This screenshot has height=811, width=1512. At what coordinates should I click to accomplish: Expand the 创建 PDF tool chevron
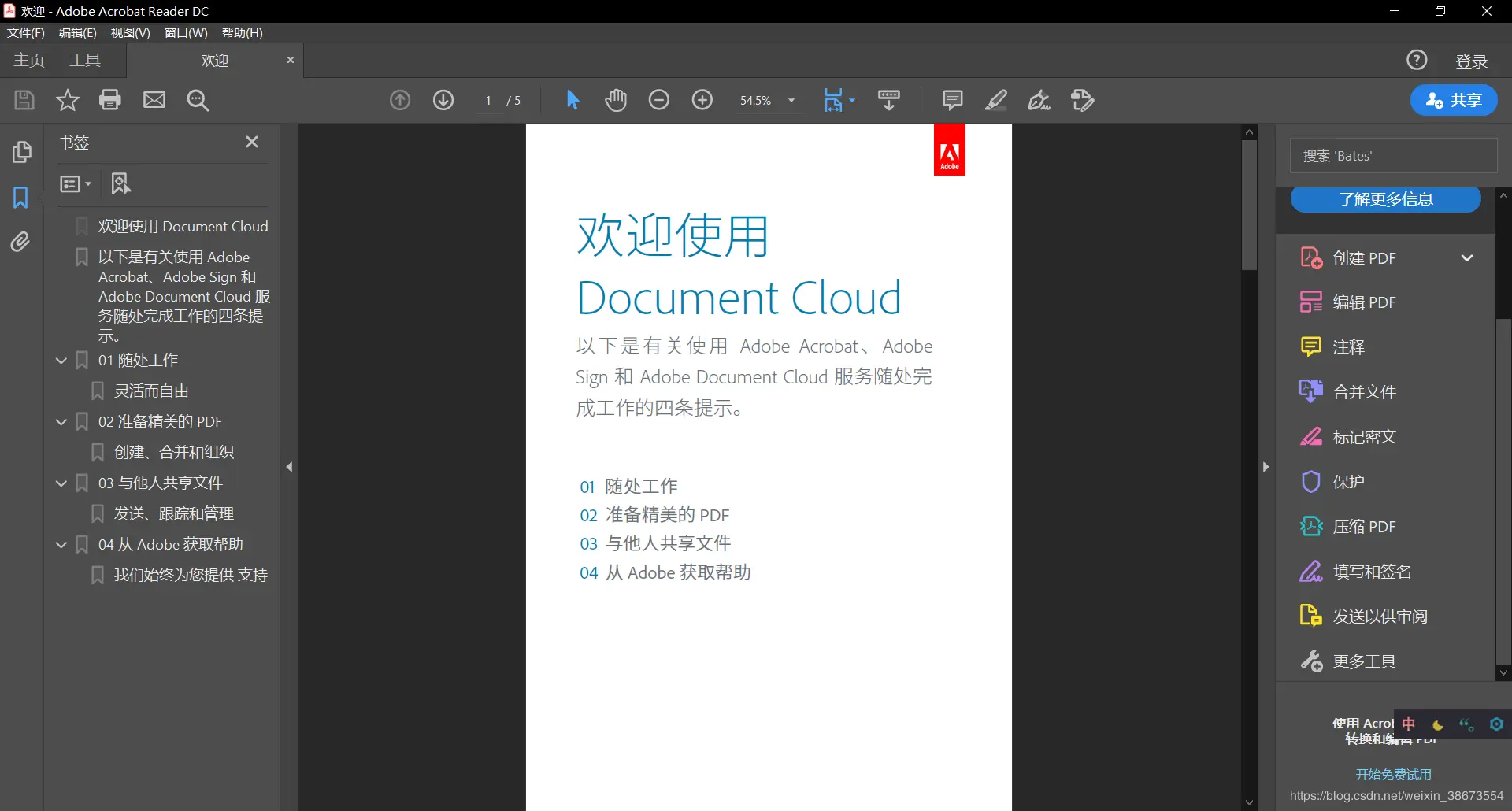(1467, 258)
